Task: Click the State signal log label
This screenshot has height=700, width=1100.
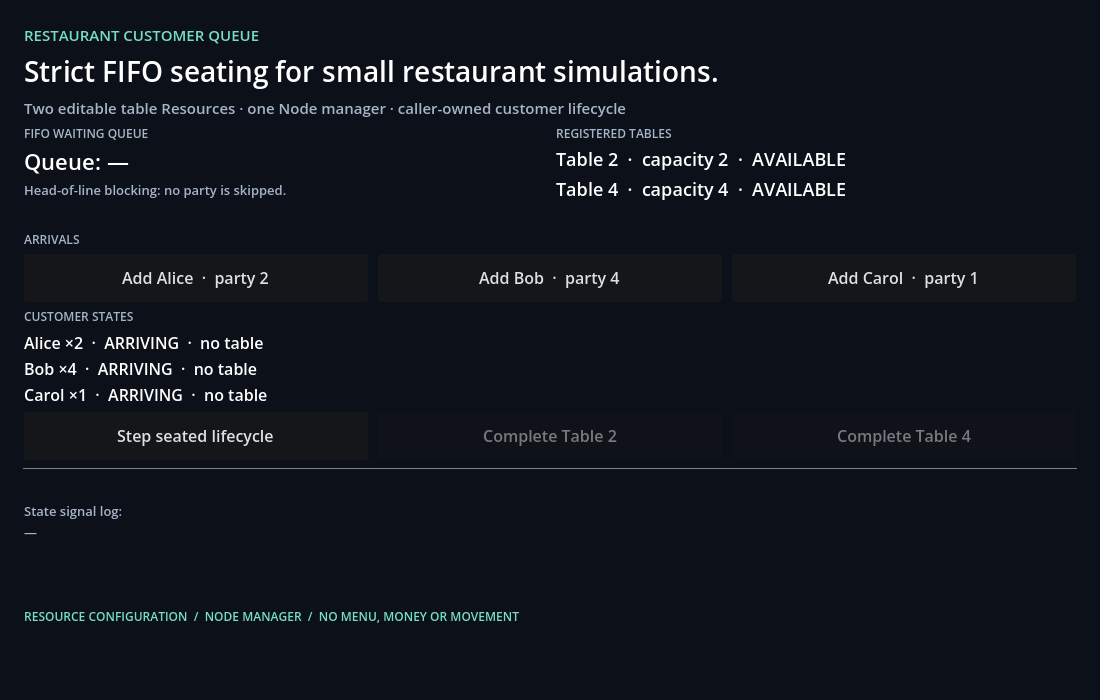Action: (x=73, y=511)
